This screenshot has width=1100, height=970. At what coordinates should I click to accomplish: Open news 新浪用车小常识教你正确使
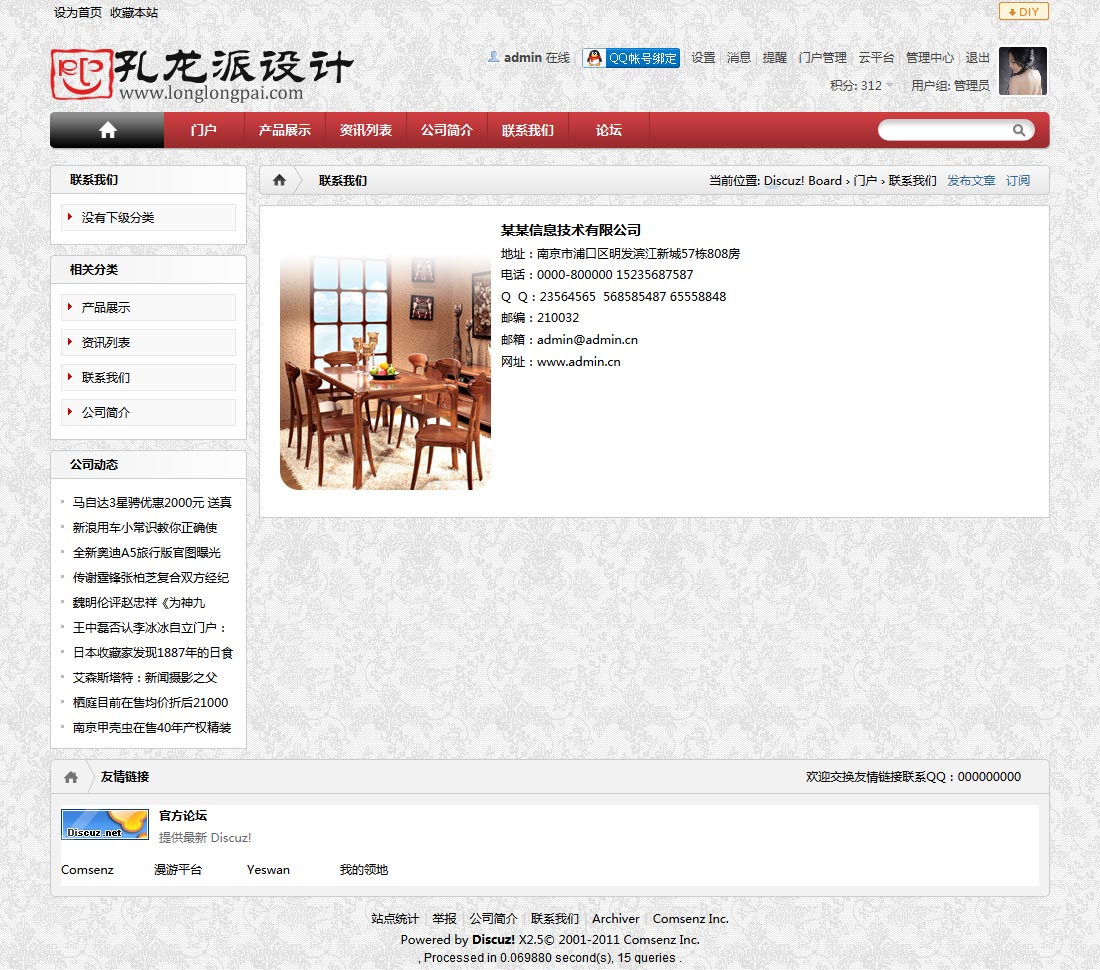pos(145,527)
